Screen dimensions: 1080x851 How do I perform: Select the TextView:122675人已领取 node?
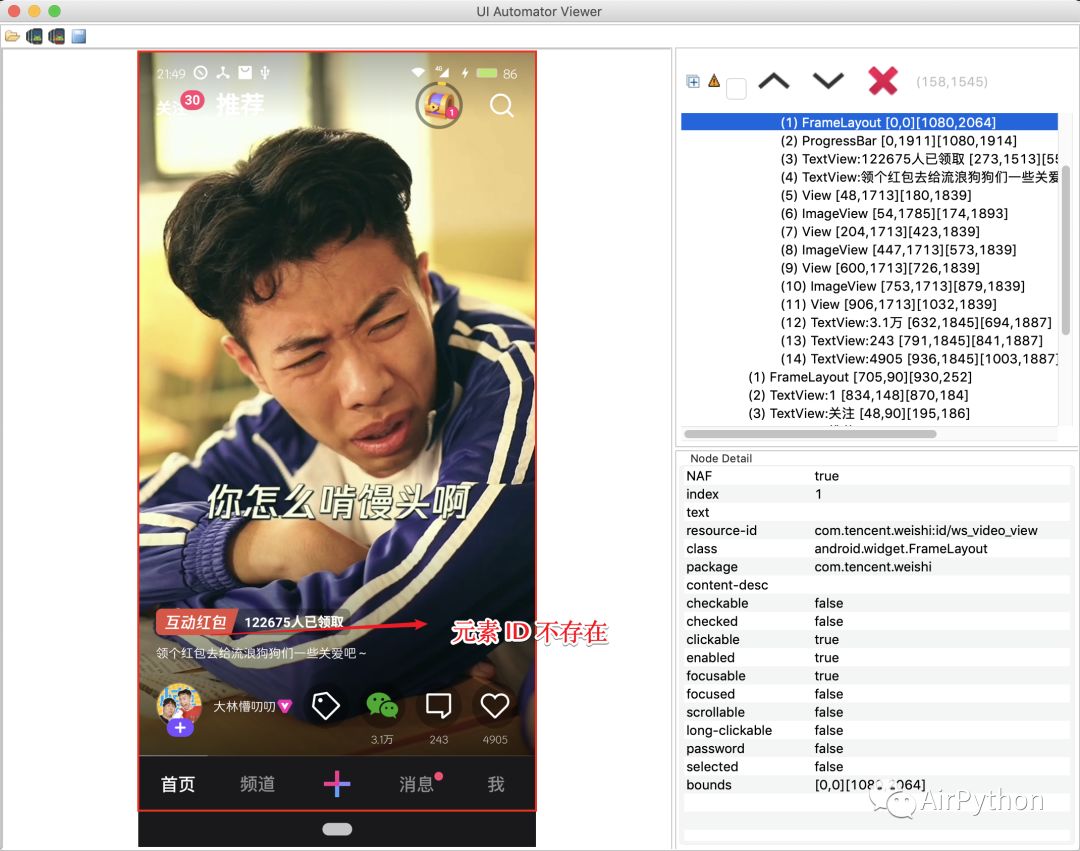pos(919,159)
